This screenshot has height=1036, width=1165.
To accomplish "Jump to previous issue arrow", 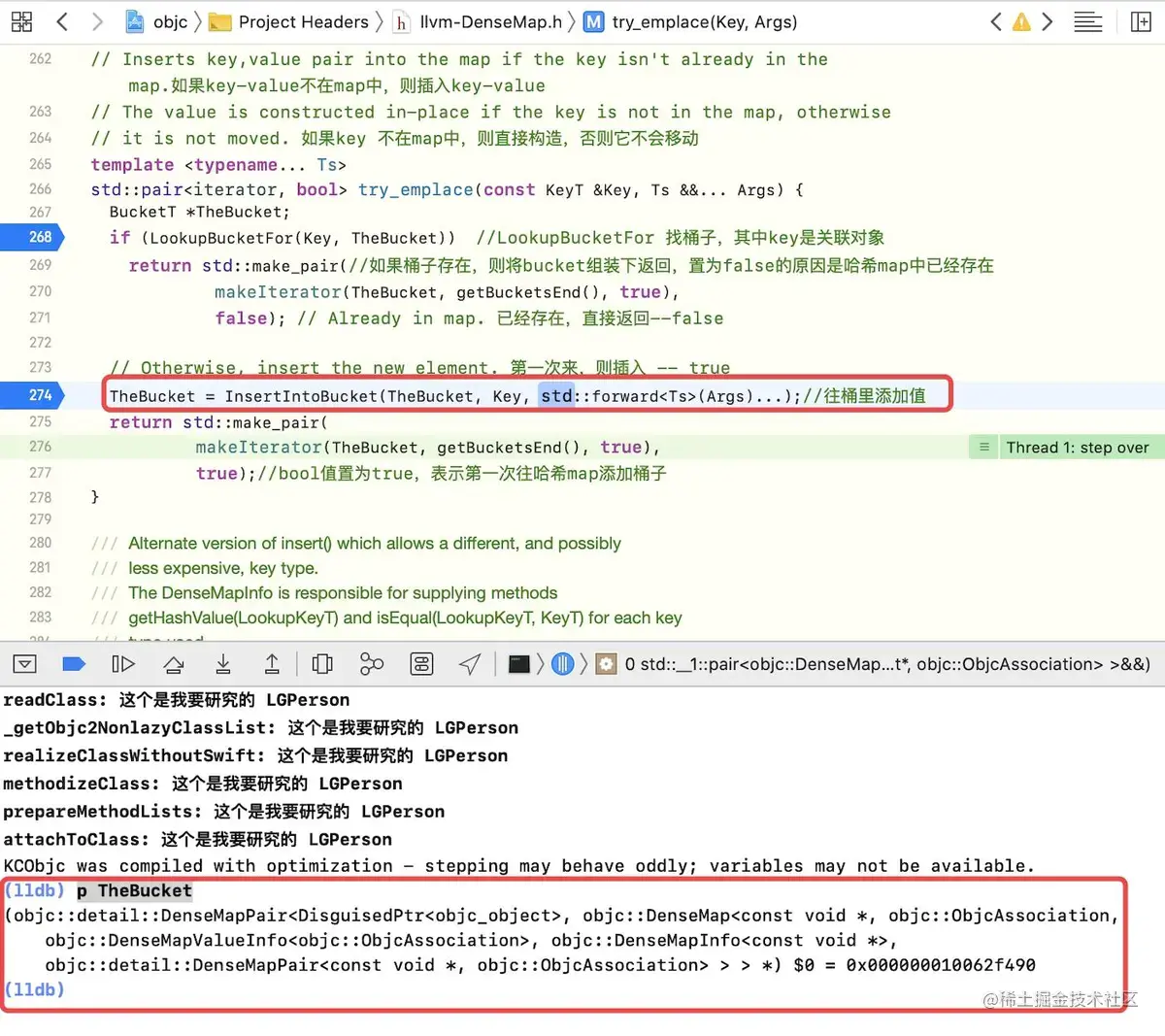I will tap(995, 21).
